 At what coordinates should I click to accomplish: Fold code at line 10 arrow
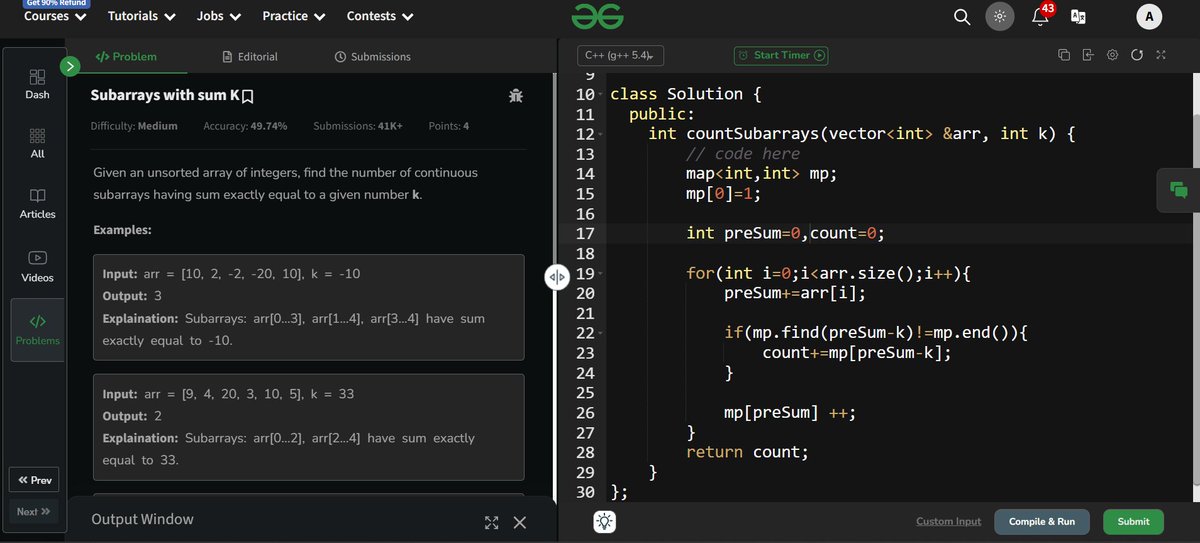(600, 95)
